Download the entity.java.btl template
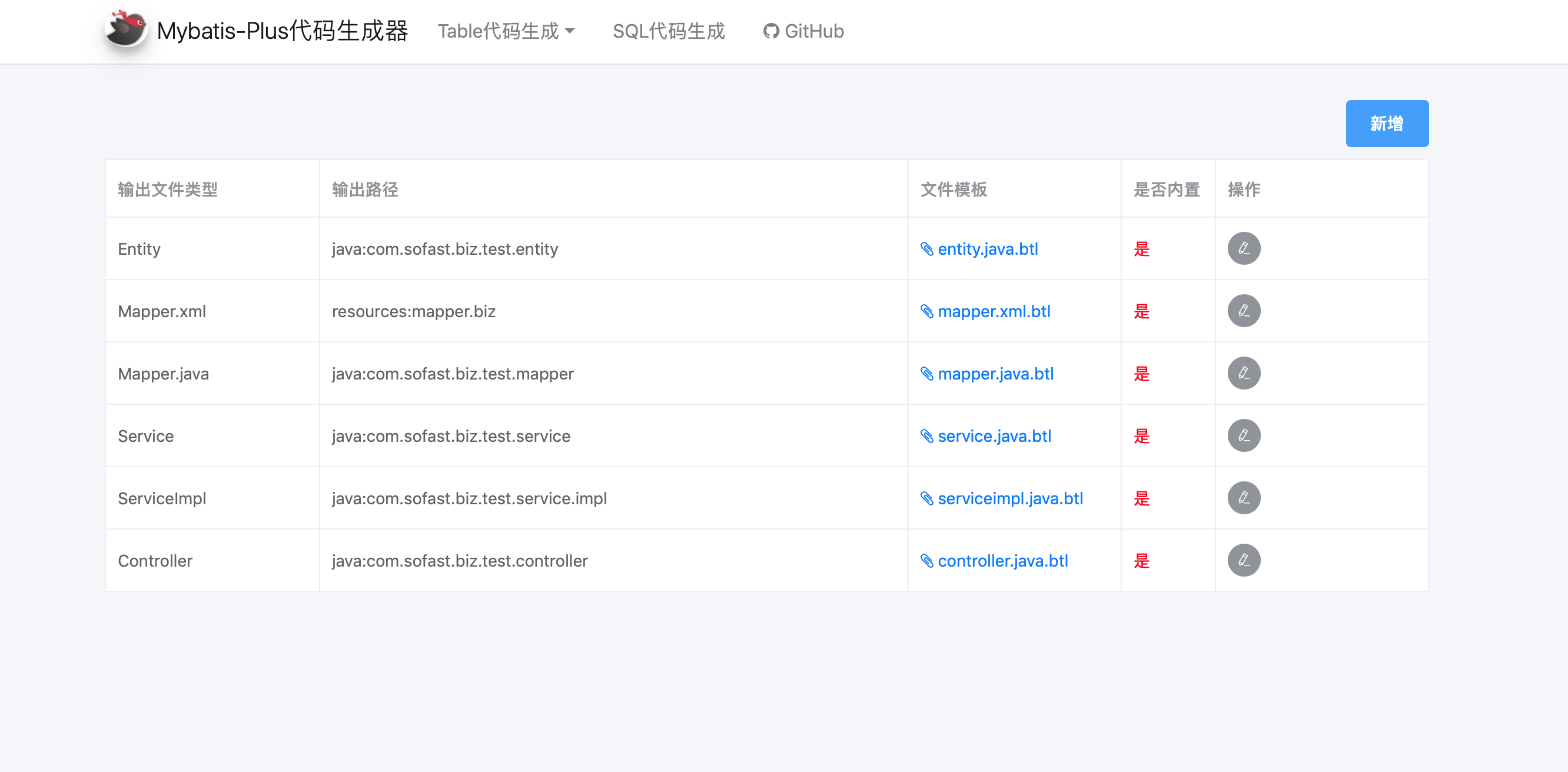This screenshot has width=1568, height=772. pos(987,249)
